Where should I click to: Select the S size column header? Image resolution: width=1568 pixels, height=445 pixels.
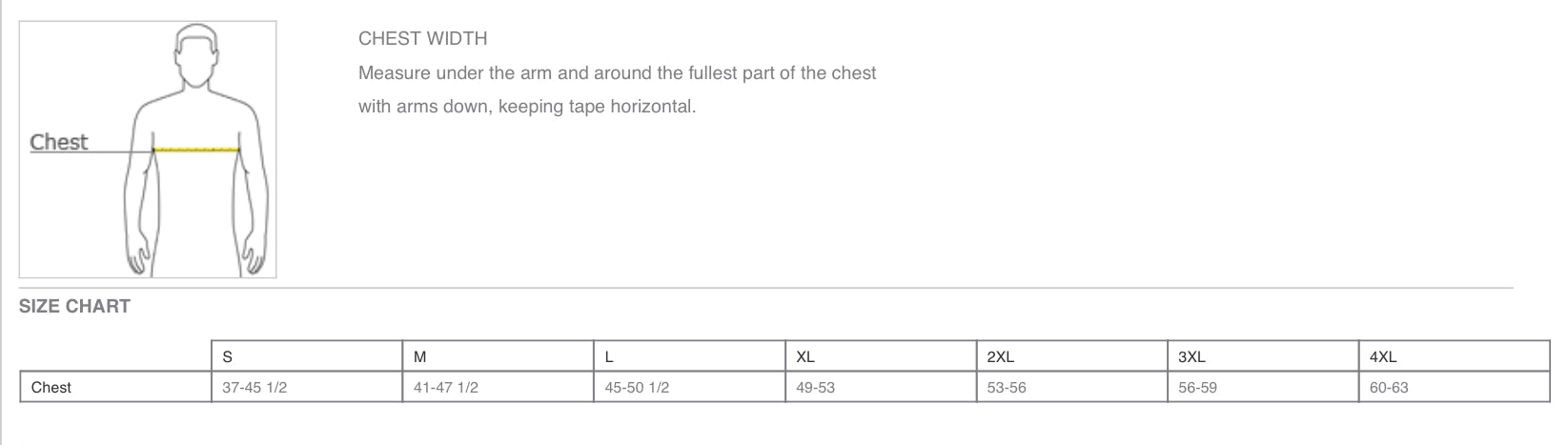[307, 356]
